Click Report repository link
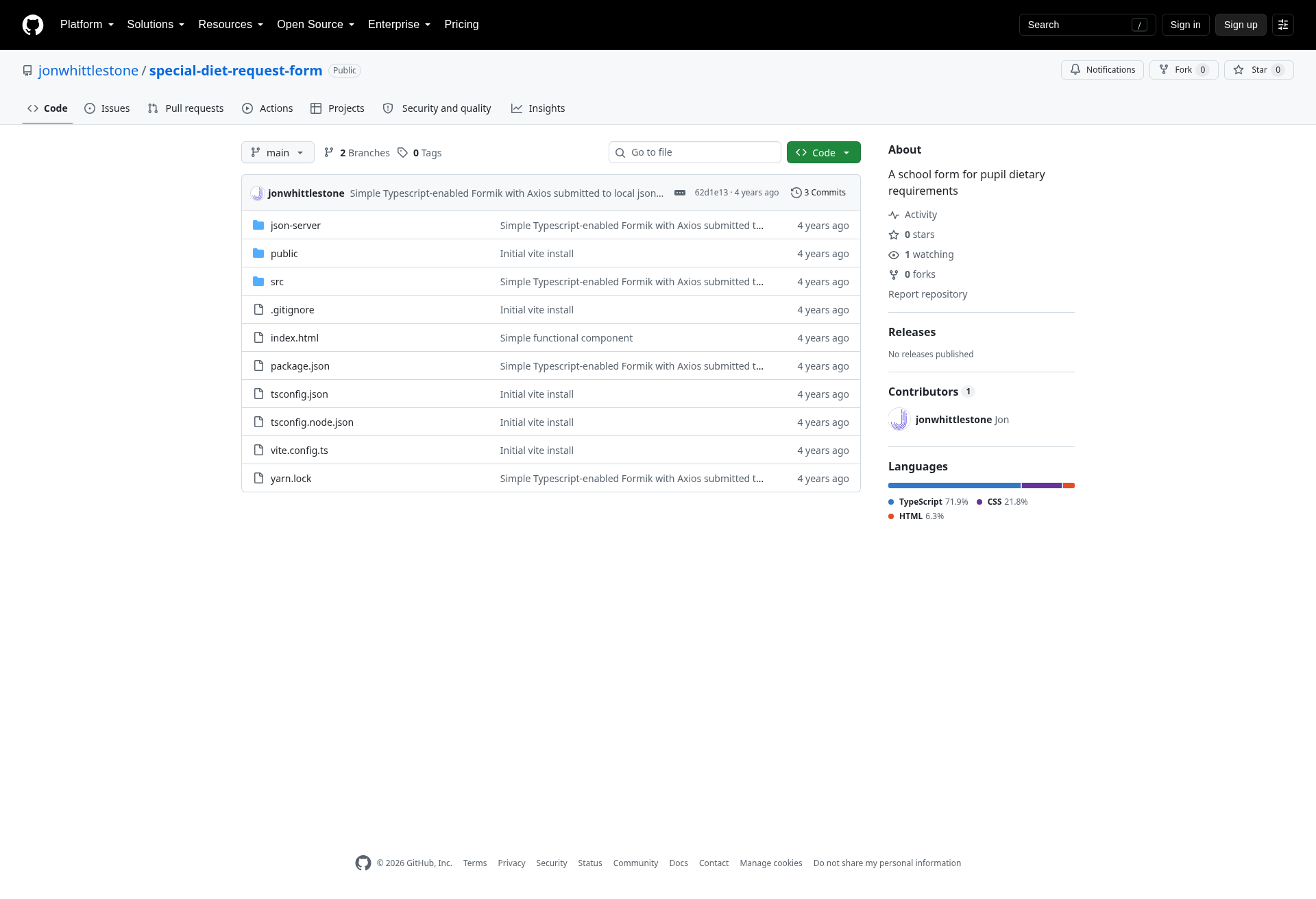Viewport: 1316px width, 899px height. coord(928,294)
